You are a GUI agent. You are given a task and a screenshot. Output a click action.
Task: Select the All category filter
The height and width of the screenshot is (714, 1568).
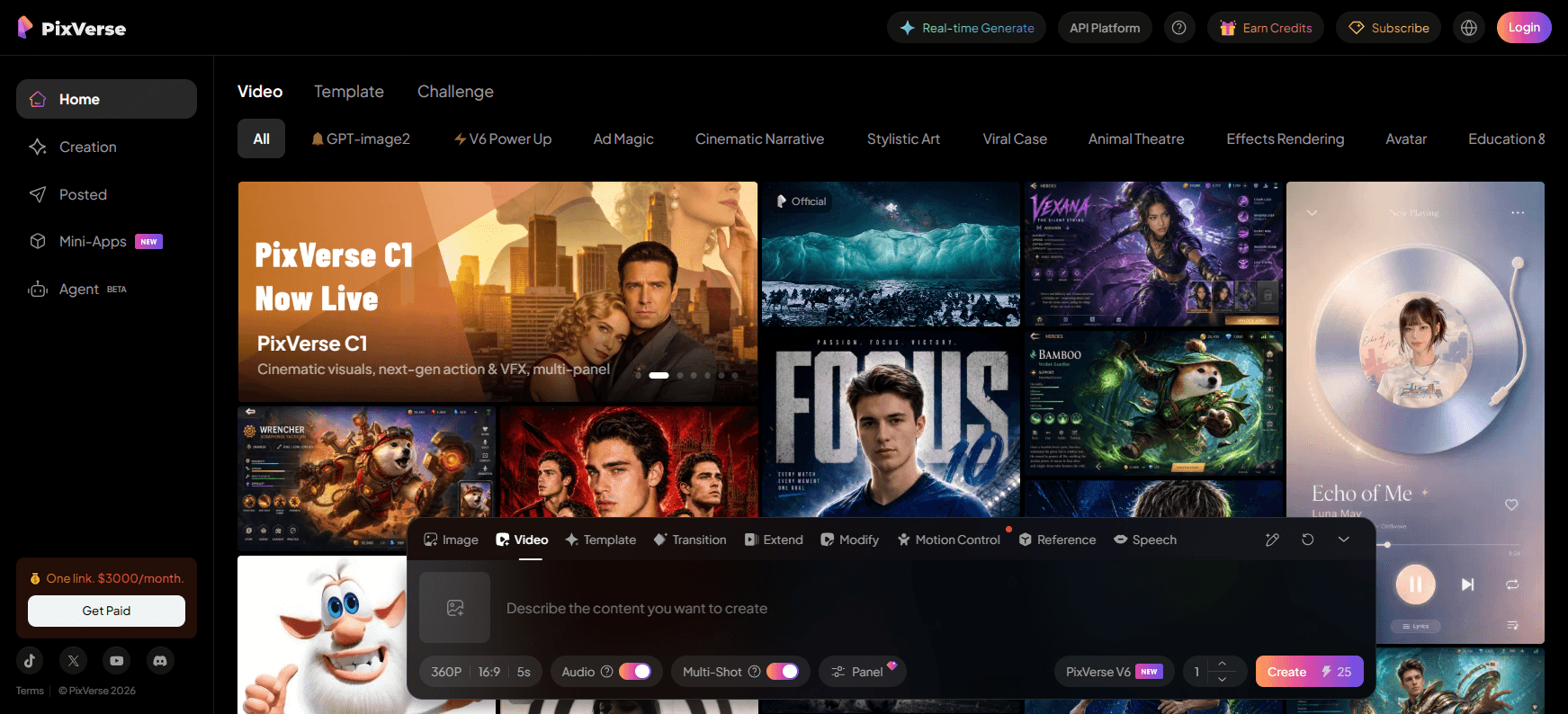pos(261,138)
